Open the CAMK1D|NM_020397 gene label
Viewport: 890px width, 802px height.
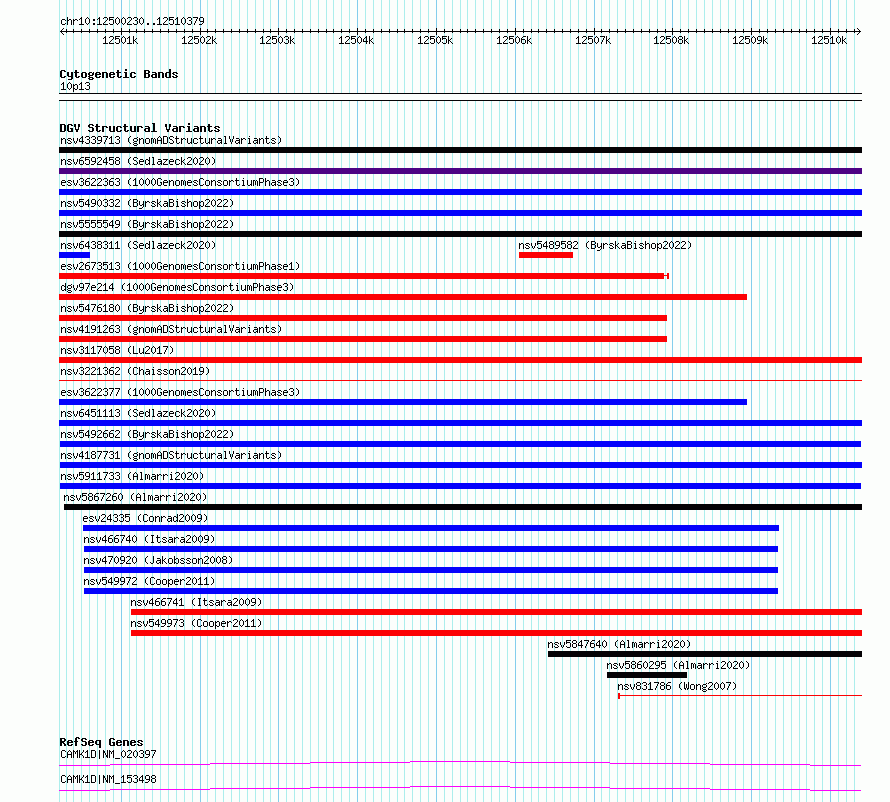(108, 754)
